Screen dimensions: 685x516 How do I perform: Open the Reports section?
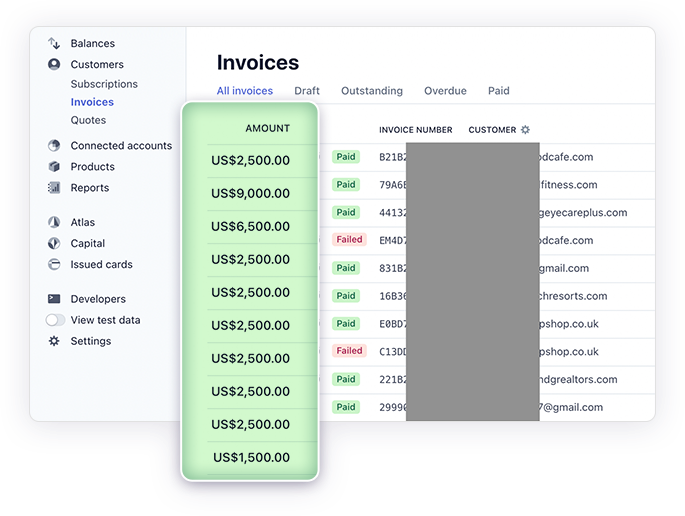point(90,187)
